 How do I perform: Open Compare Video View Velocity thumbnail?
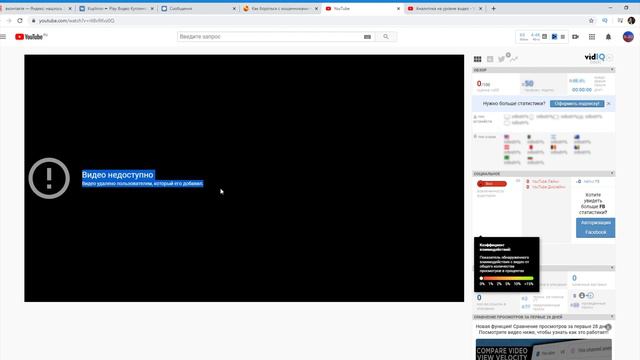tap(544, 349)
